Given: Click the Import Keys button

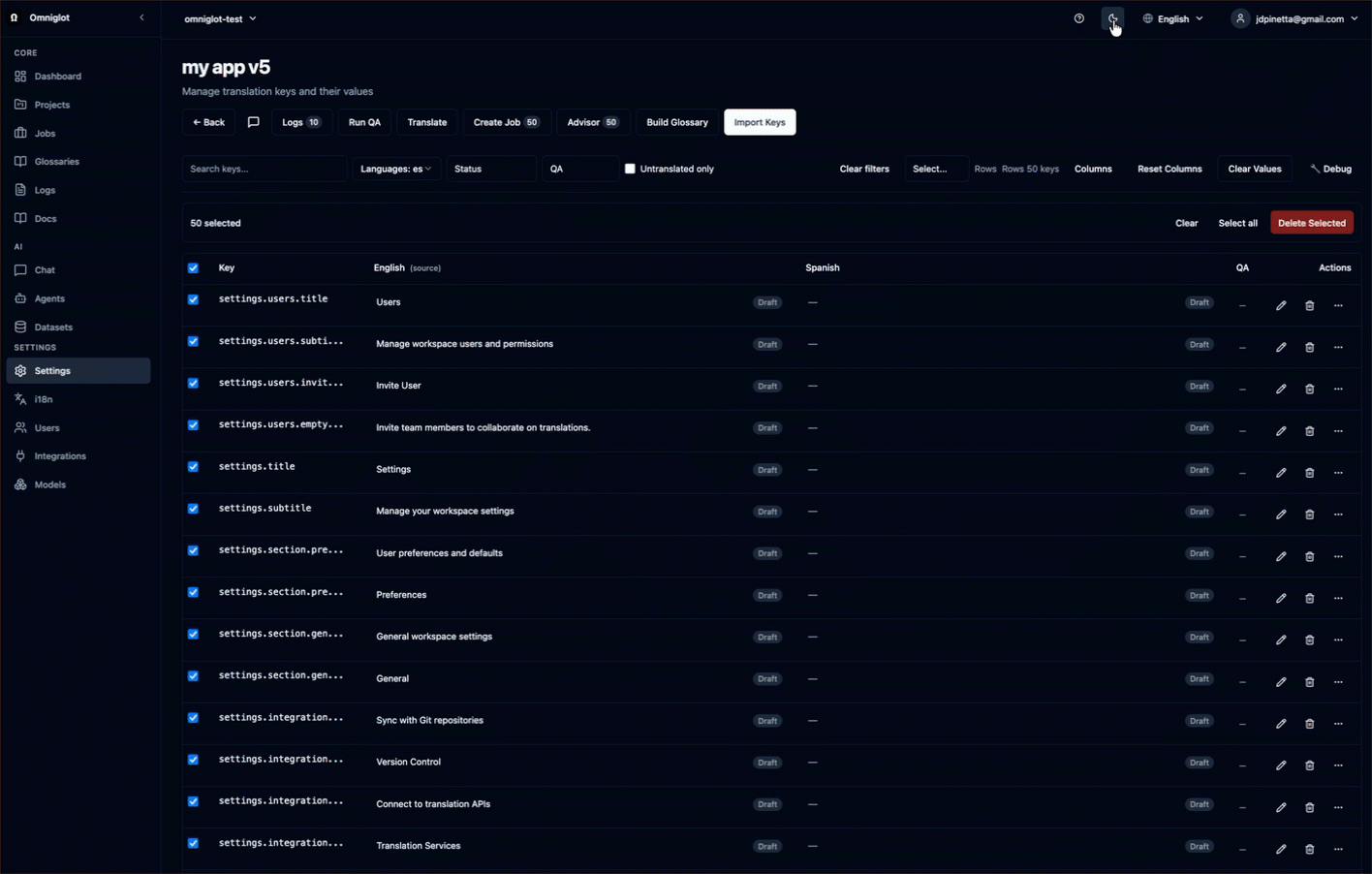Looking at the screenshot, I should [760, 122].
